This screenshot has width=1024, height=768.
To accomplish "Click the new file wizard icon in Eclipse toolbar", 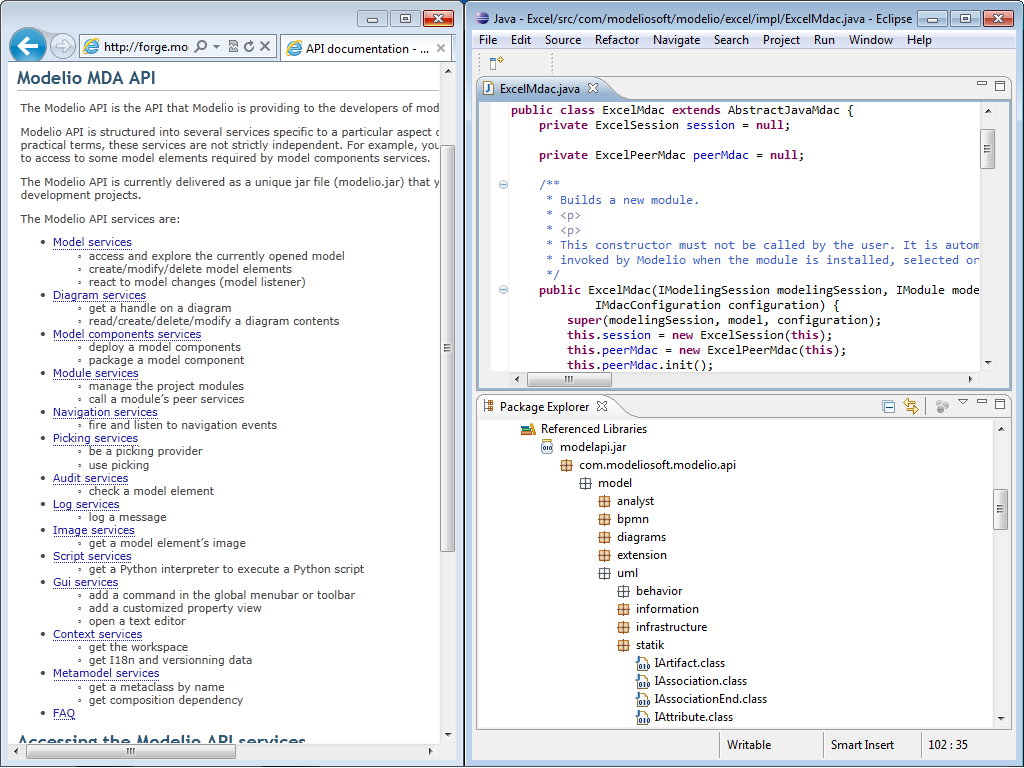I will click(x=496, y=62).
